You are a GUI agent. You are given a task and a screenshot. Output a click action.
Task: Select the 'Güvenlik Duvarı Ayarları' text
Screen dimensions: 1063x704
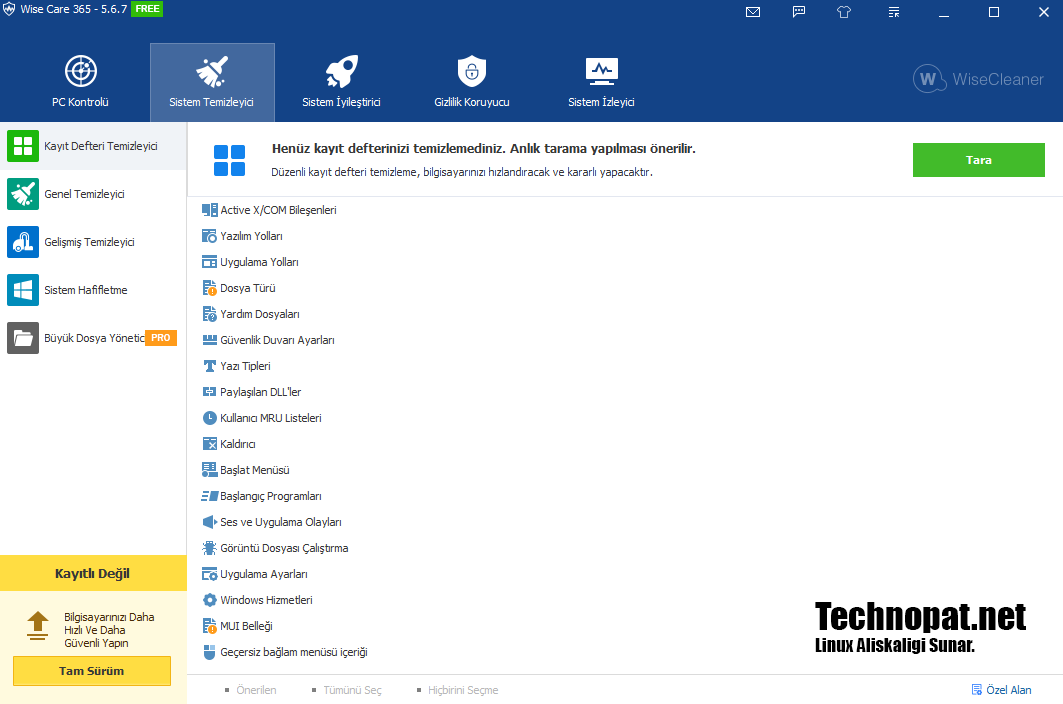(277, 340)
